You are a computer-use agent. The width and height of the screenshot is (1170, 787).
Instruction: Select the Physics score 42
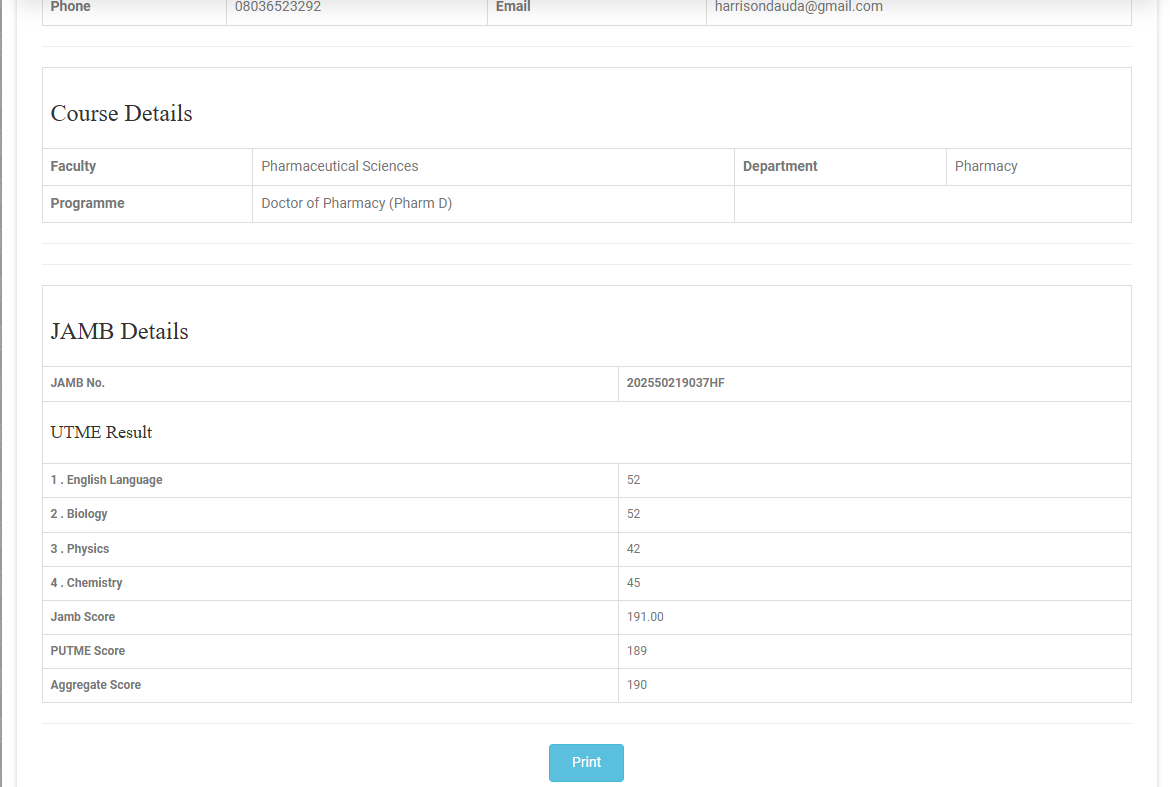(x=634, y=549)
